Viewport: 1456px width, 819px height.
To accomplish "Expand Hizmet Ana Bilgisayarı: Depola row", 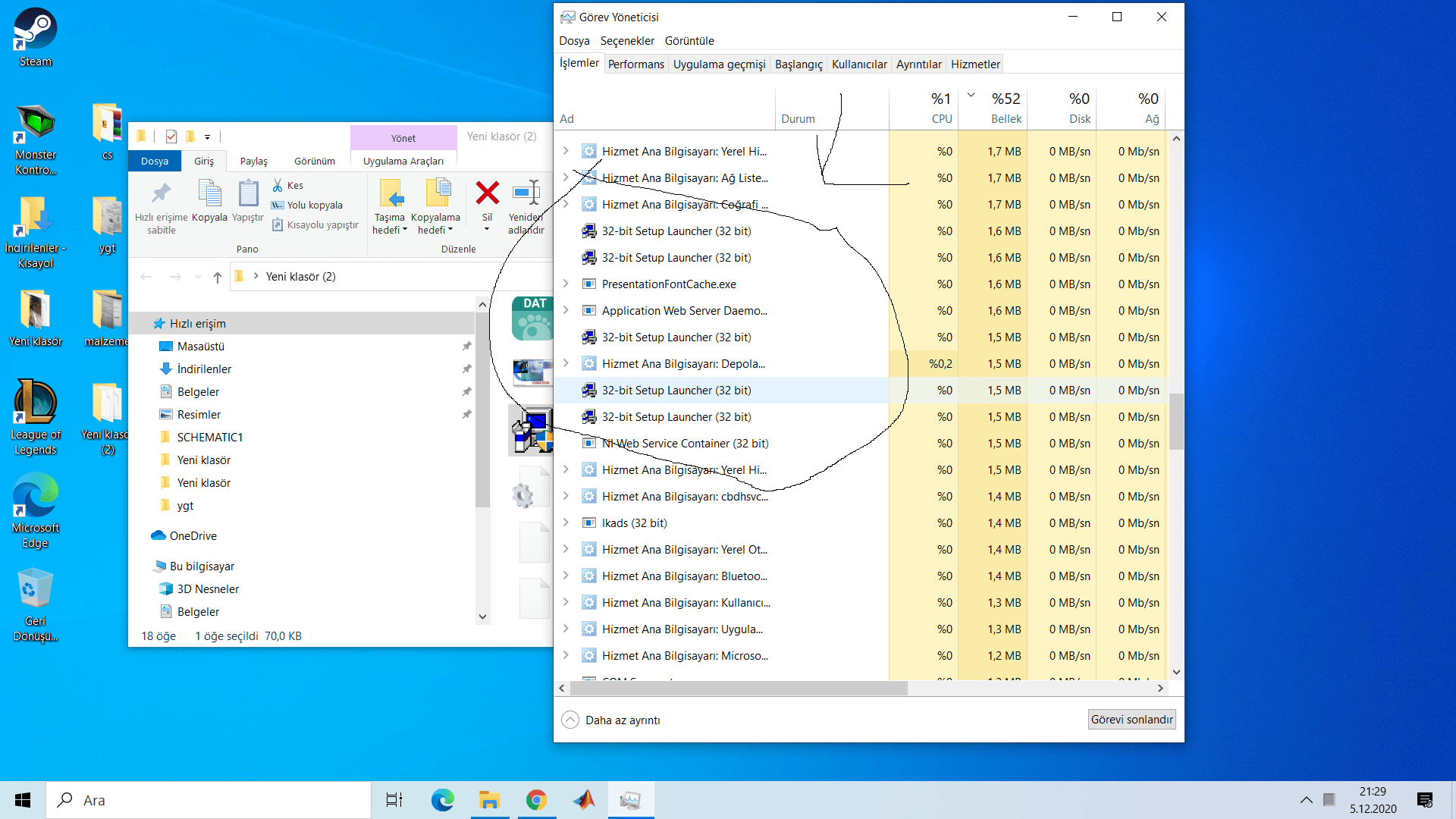I will [x=566, y=363].
